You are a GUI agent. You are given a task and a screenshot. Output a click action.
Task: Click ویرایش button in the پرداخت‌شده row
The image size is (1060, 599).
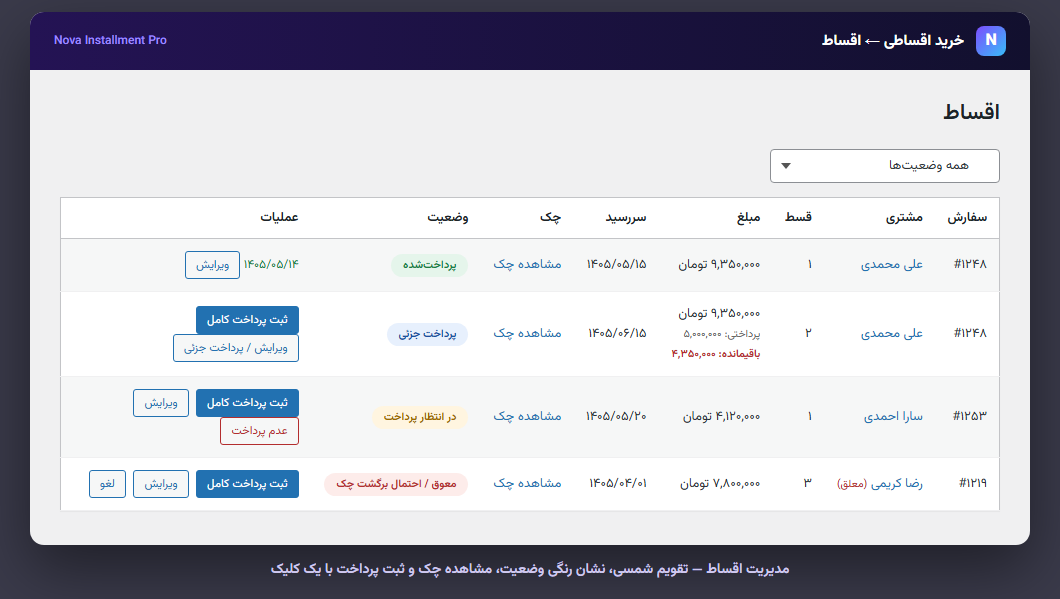(212, 265)
